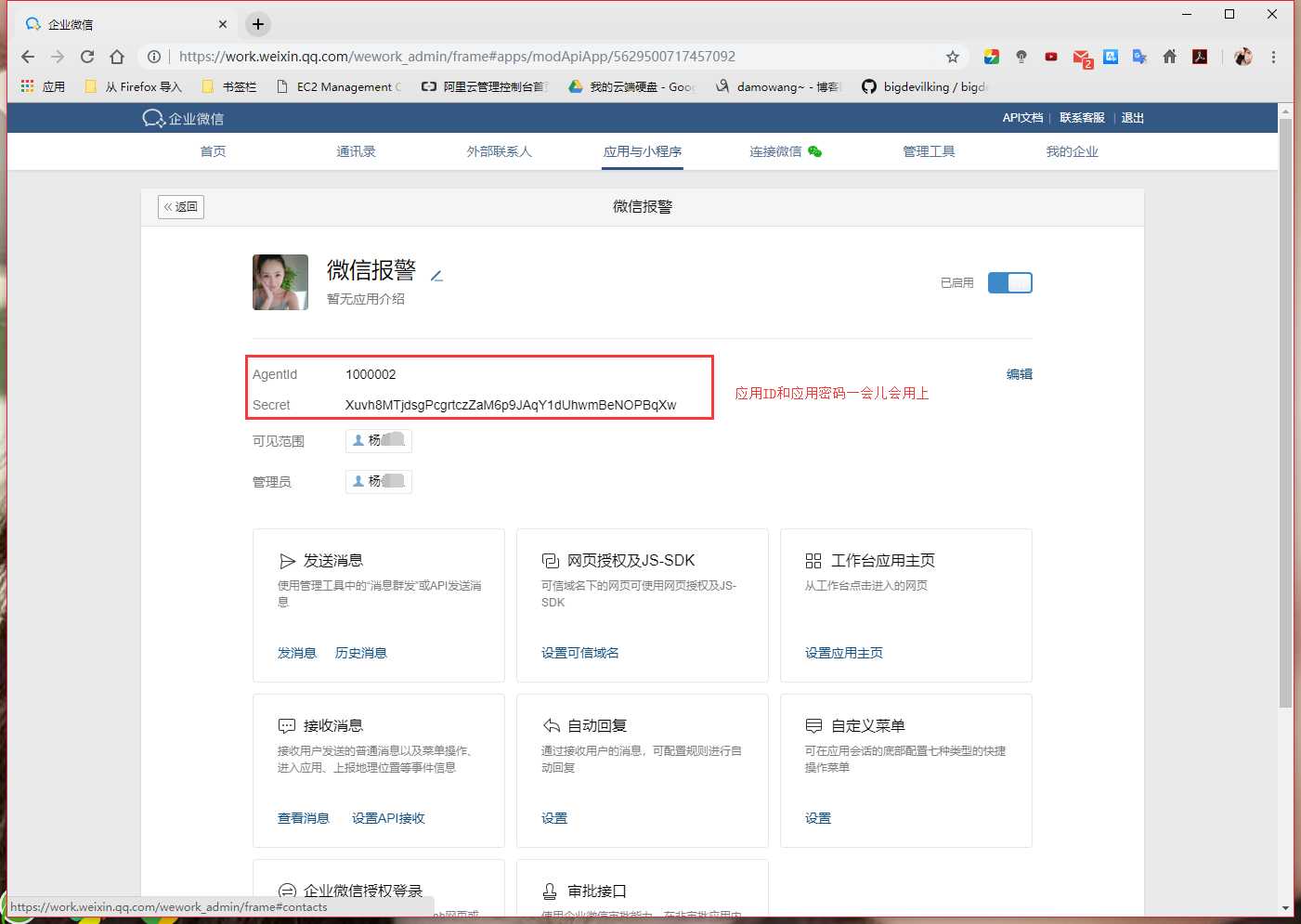Image resolution: width=1301 pixels, height=924 pixels.
Task: Click the browser address bar URL
Action: [457, 57]
